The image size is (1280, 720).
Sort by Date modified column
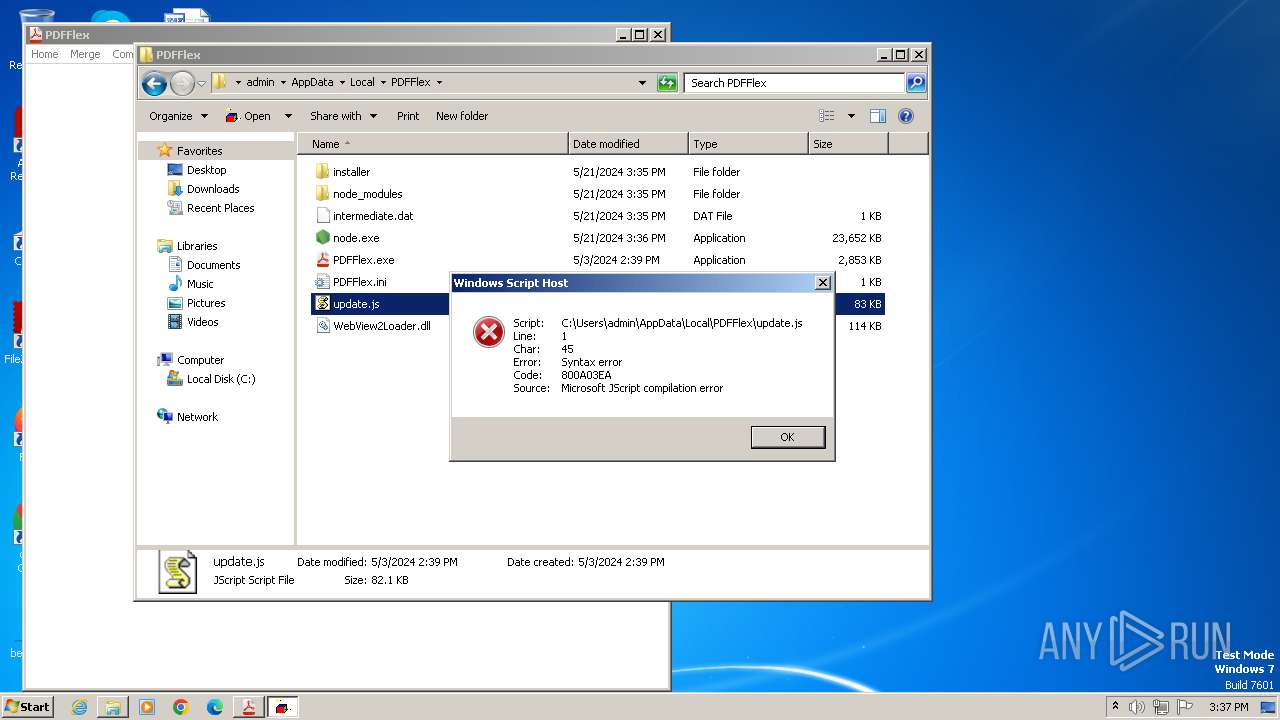point(628,144)
